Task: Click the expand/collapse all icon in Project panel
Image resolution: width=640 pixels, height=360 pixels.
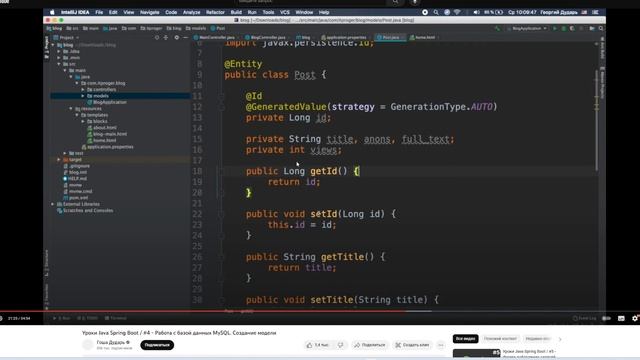Action: tap(166, 38)
